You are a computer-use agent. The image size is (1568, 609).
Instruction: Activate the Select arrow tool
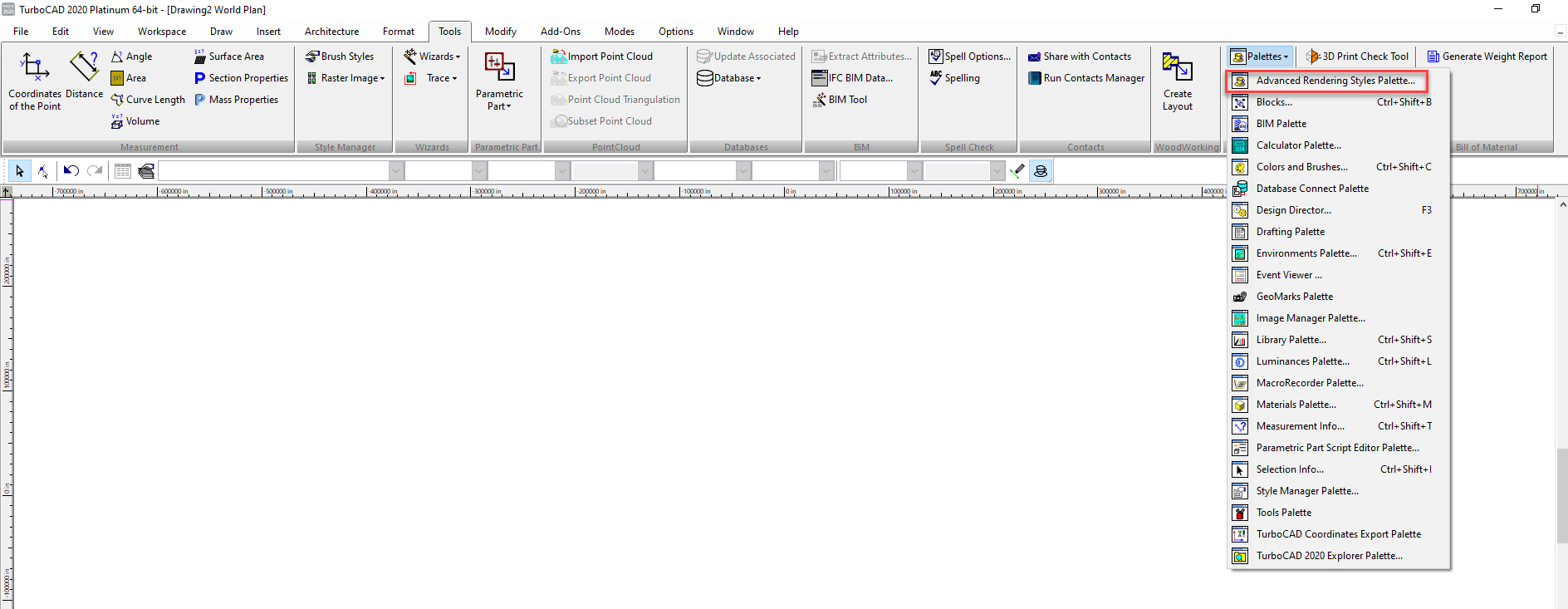[19, 171]
